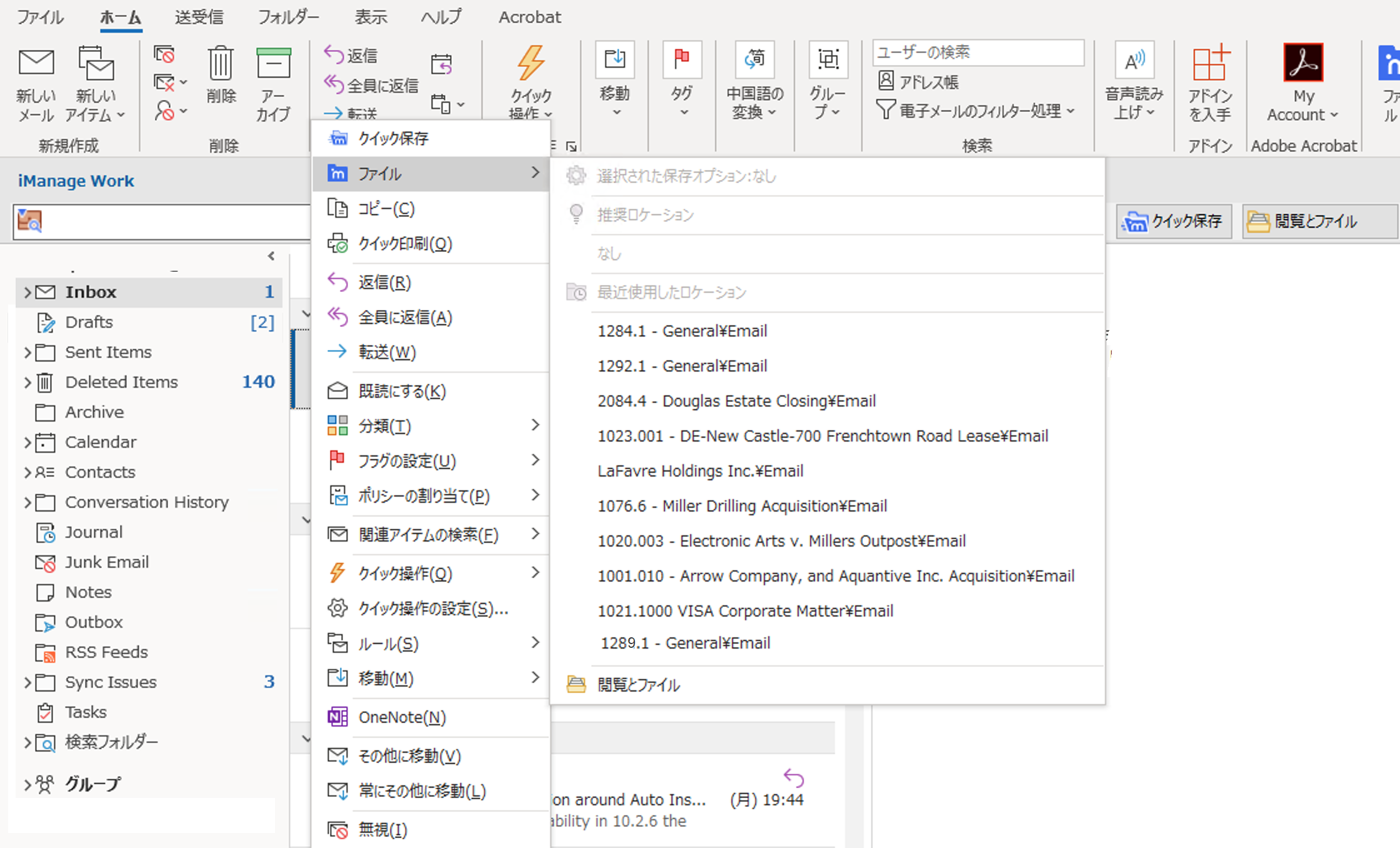The image size is (1400, 848).
Task: File to 2084.4 Douglas Estate Closing location
Action: [x=736, y=401]
